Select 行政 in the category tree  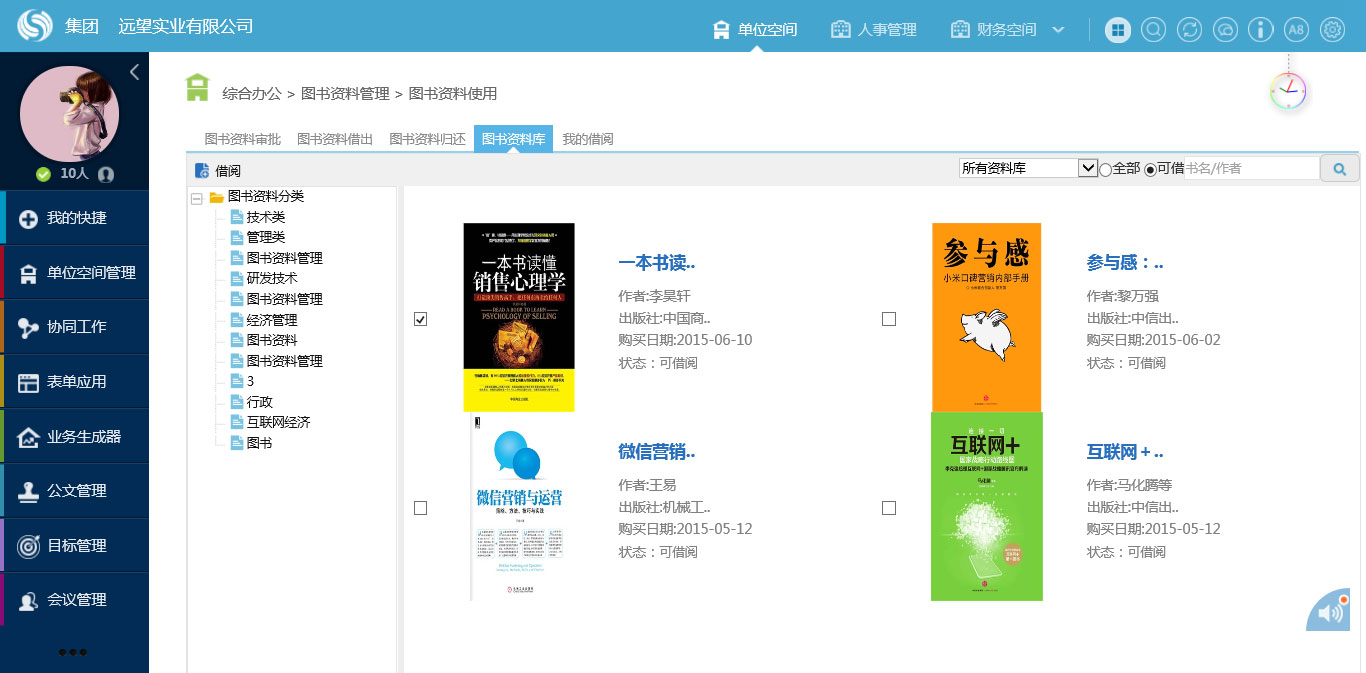(259, 402)
